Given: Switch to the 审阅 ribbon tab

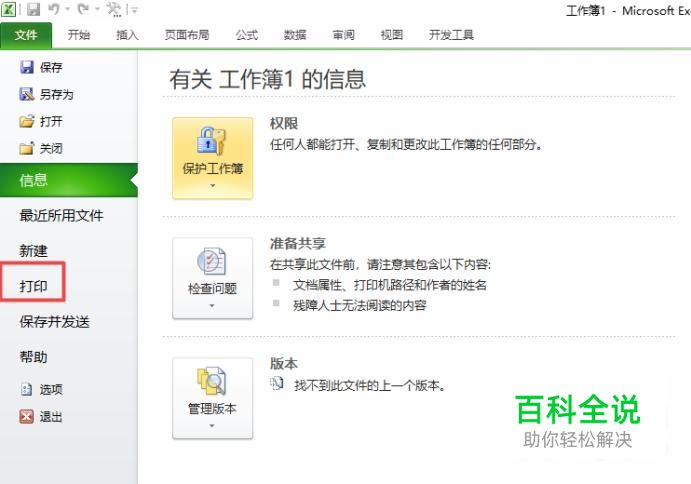Looking at the screenshot, I should pos(343,35).
